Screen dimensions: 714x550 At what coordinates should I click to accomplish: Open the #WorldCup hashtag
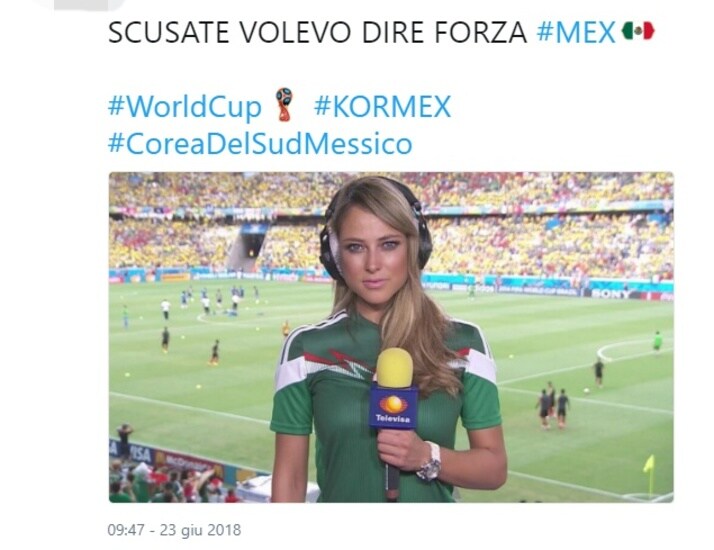pos(184,107)
